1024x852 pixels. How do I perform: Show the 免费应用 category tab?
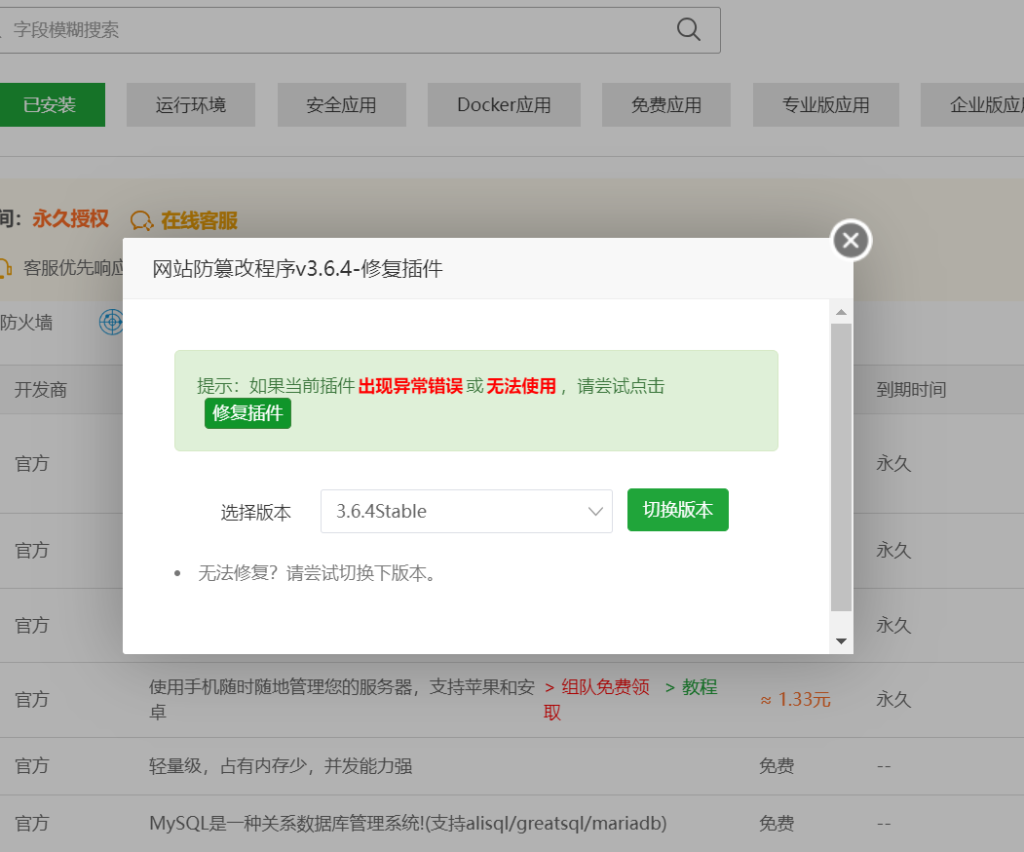click(x=666, y=105)
